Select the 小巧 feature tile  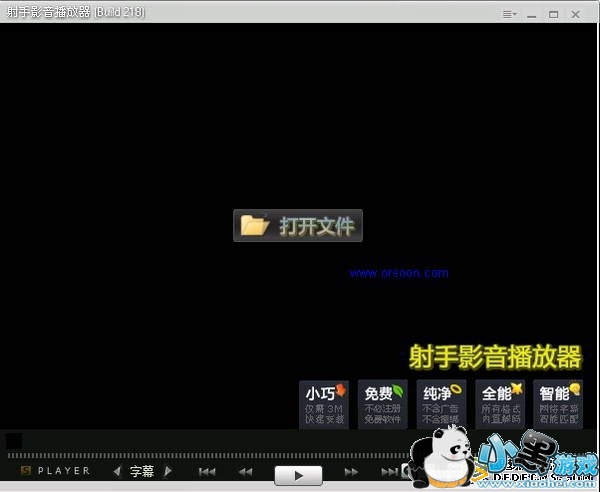pyautogui.click(x=324, y=404)
